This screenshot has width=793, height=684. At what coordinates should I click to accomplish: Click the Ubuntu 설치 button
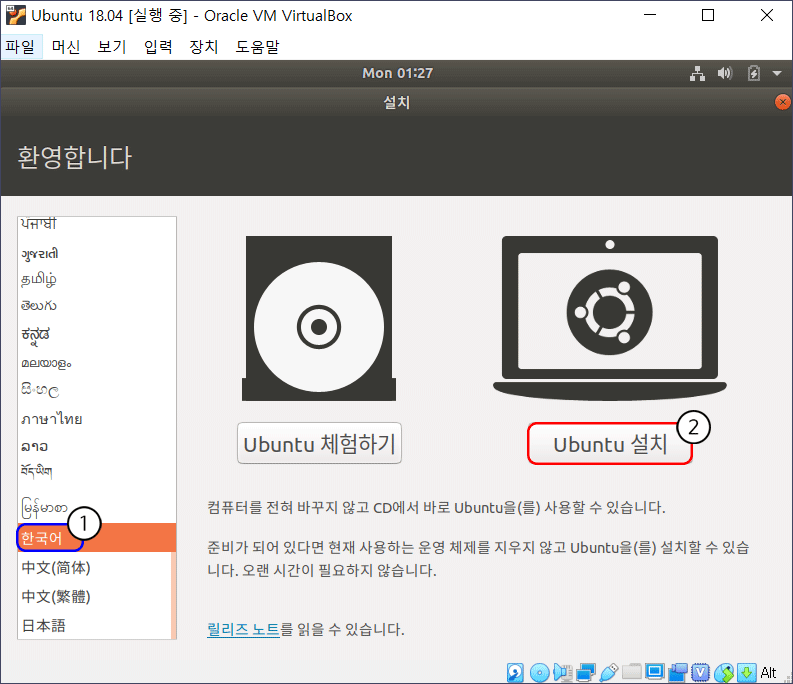[610, 444]
